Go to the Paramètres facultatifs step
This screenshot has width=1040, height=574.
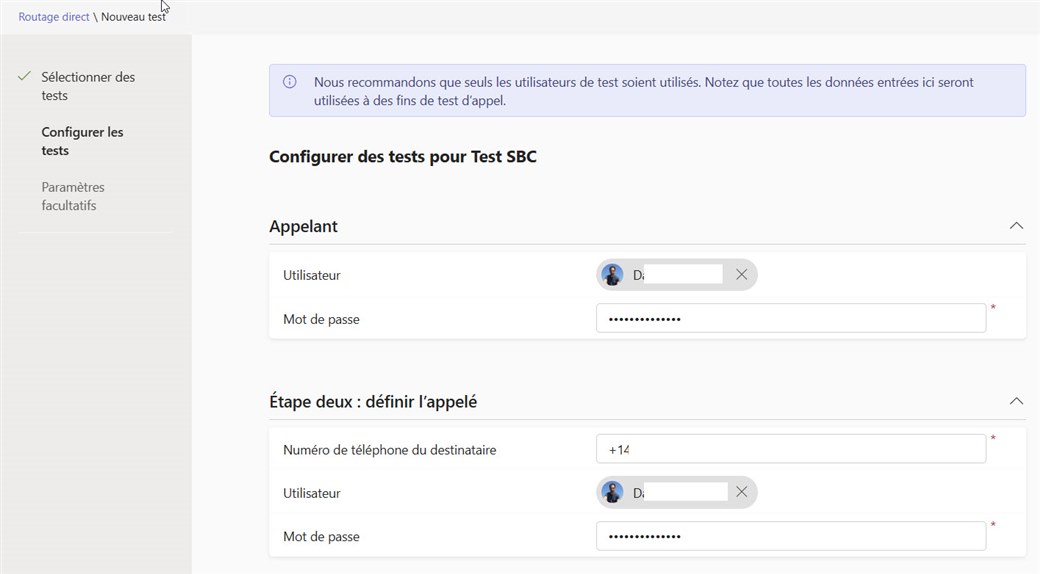[73, 196]
